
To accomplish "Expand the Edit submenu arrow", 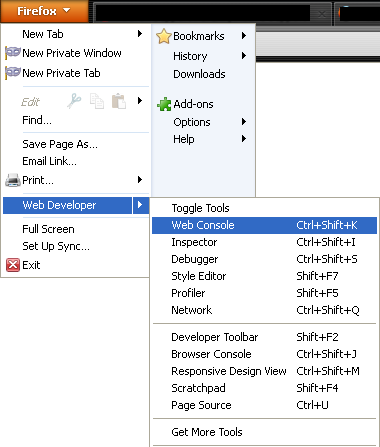I will click(140, 101).
